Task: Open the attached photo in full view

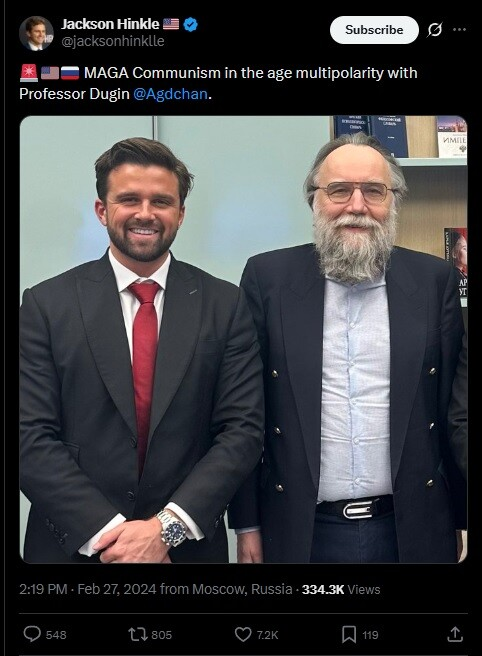Action: point(243,339)
